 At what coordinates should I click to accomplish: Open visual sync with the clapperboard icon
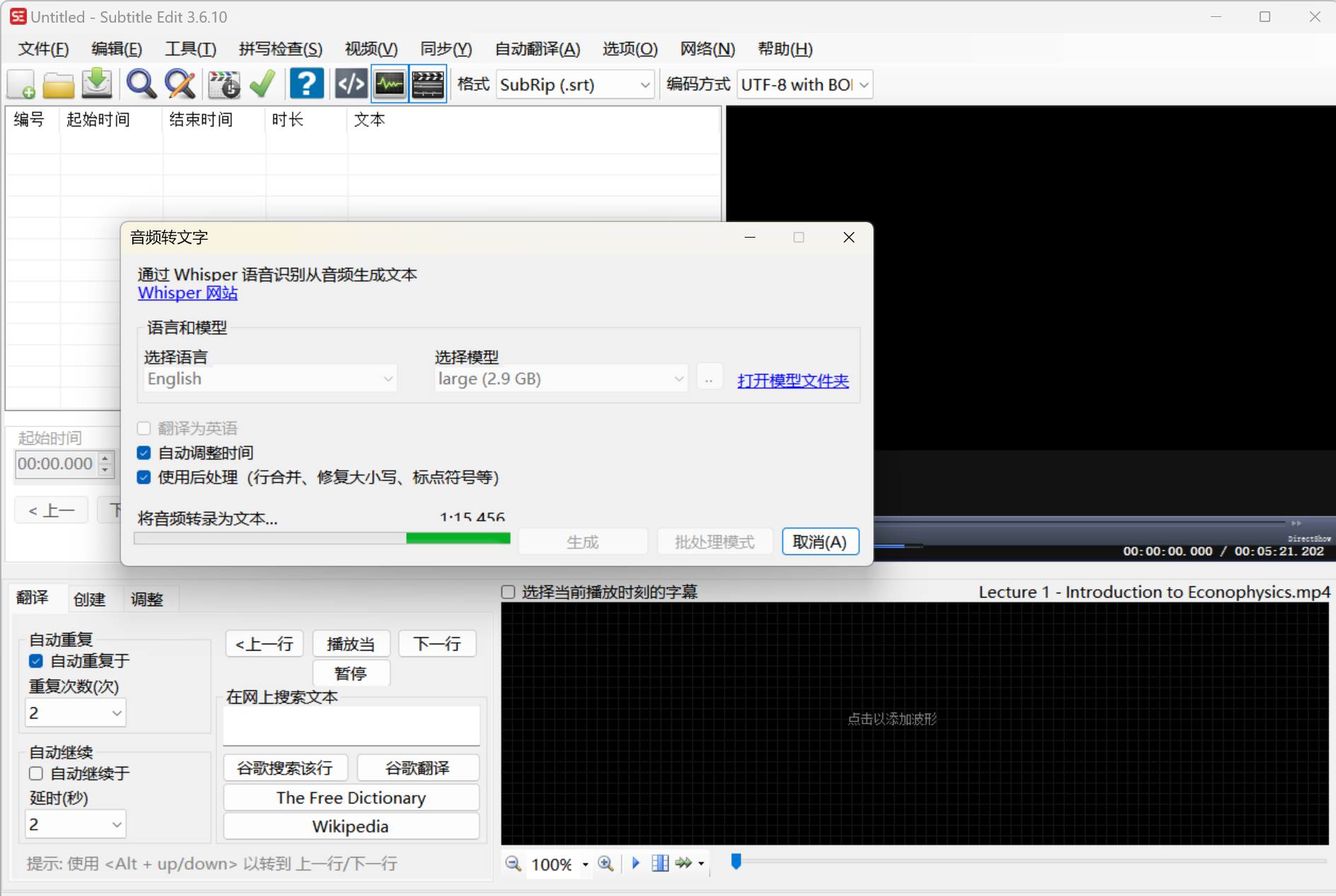point(224,83)
